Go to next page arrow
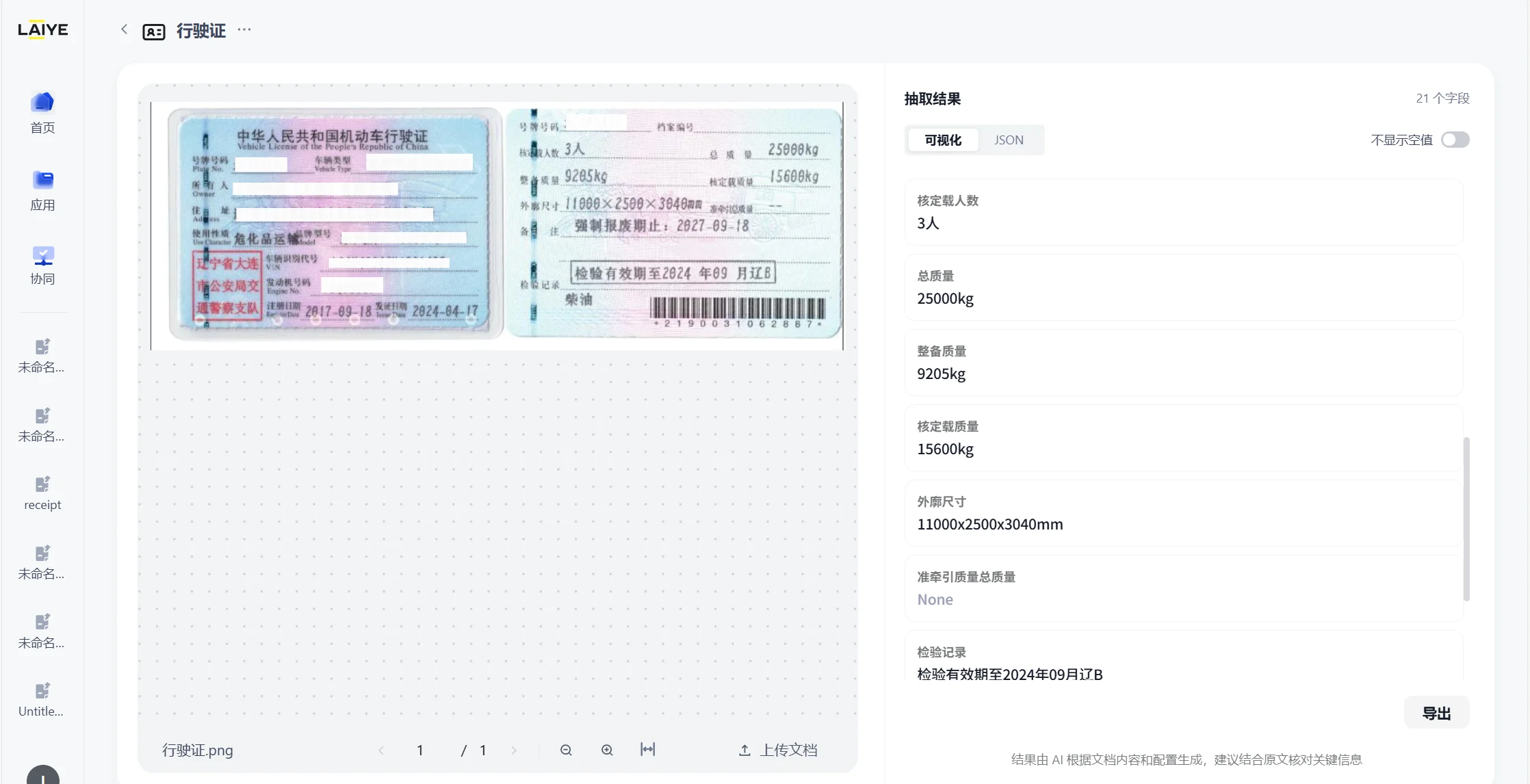 point(514,750)
